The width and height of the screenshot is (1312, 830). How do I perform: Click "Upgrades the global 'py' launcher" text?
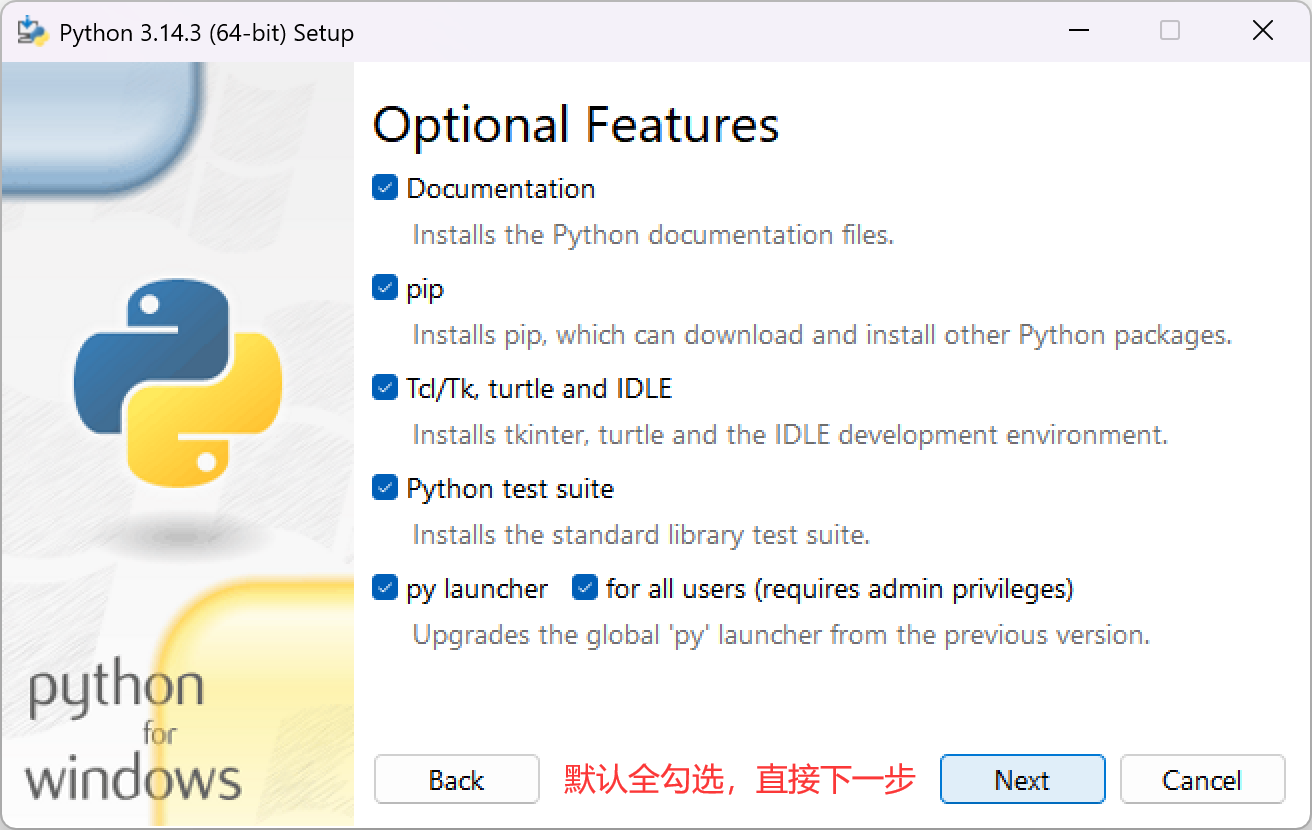pos(781,635)
